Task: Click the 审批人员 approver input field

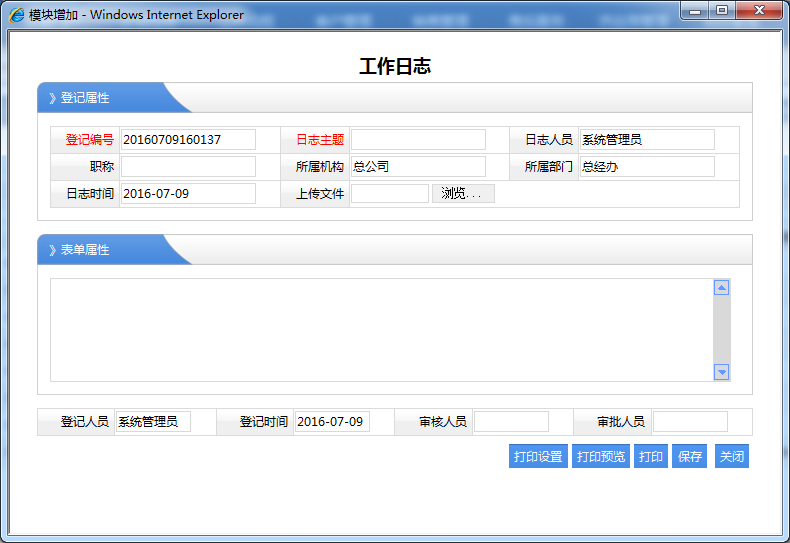Action: (690, 422)
